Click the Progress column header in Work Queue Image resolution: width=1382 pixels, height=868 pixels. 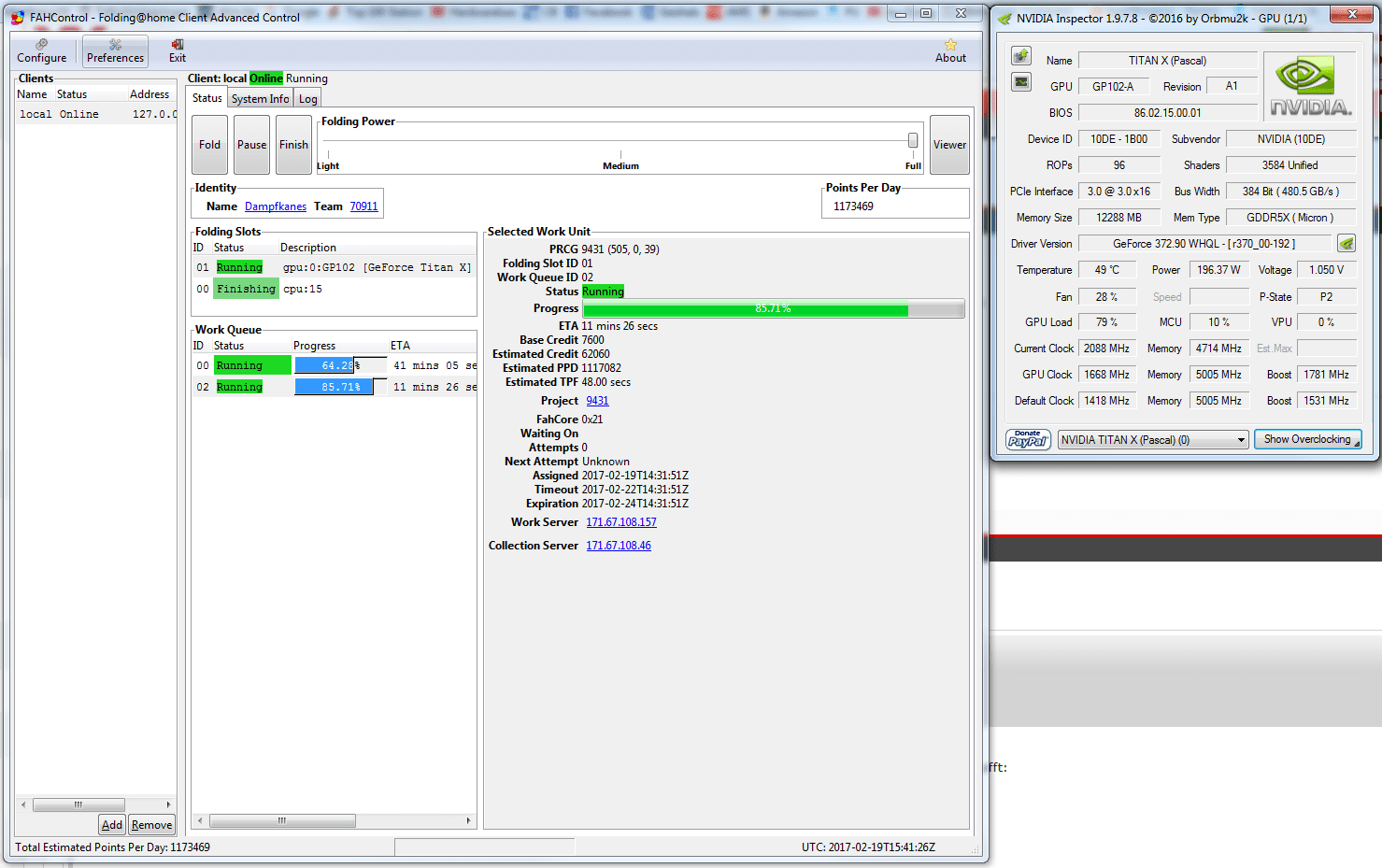coord(314,346)
